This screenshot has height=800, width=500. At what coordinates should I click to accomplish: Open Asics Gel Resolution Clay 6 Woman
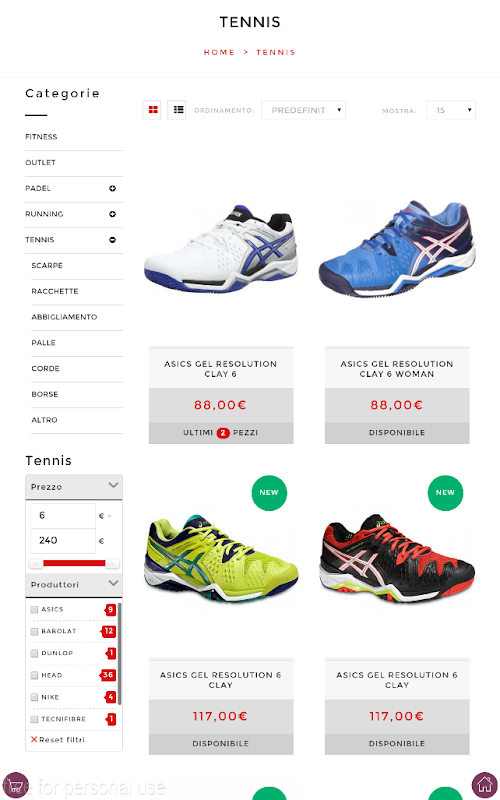[x=397, y=369]
